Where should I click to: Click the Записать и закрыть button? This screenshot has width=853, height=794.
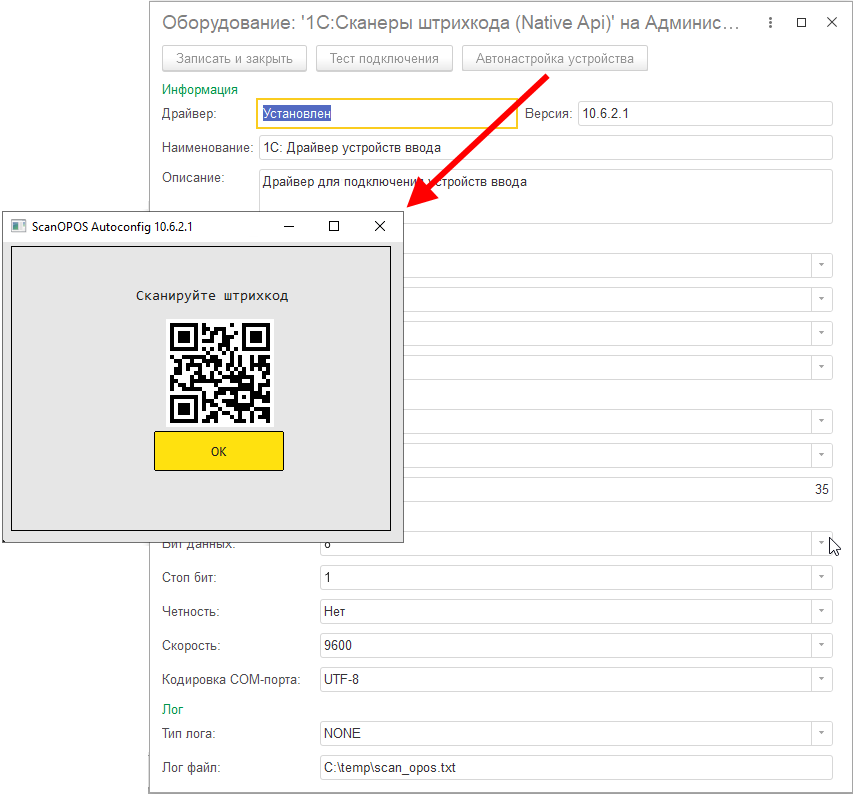(x=234, y=58)
